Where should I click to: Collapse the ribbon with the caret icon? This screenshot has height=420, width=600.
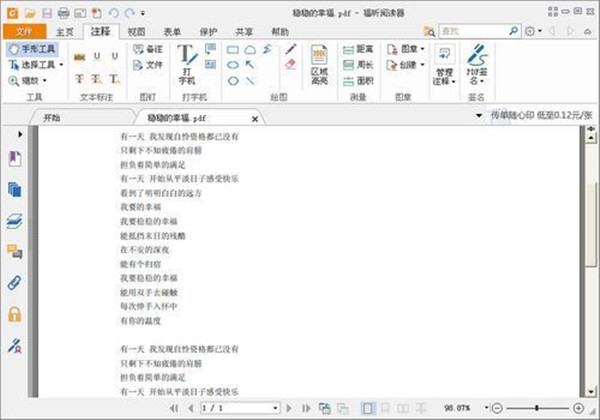click(x=587, y=31)
